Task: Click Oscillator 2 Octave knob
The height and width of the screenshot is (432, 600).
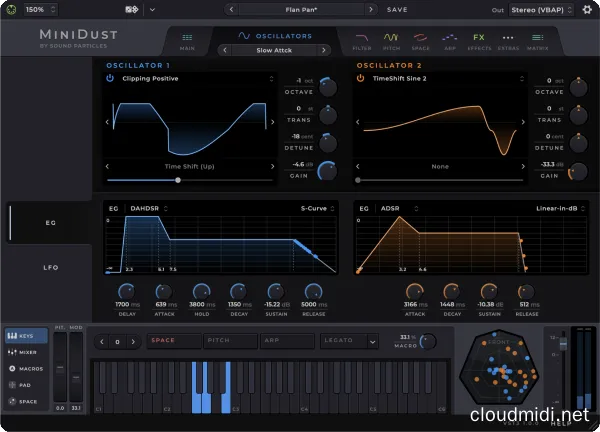Action: point(578,87)
